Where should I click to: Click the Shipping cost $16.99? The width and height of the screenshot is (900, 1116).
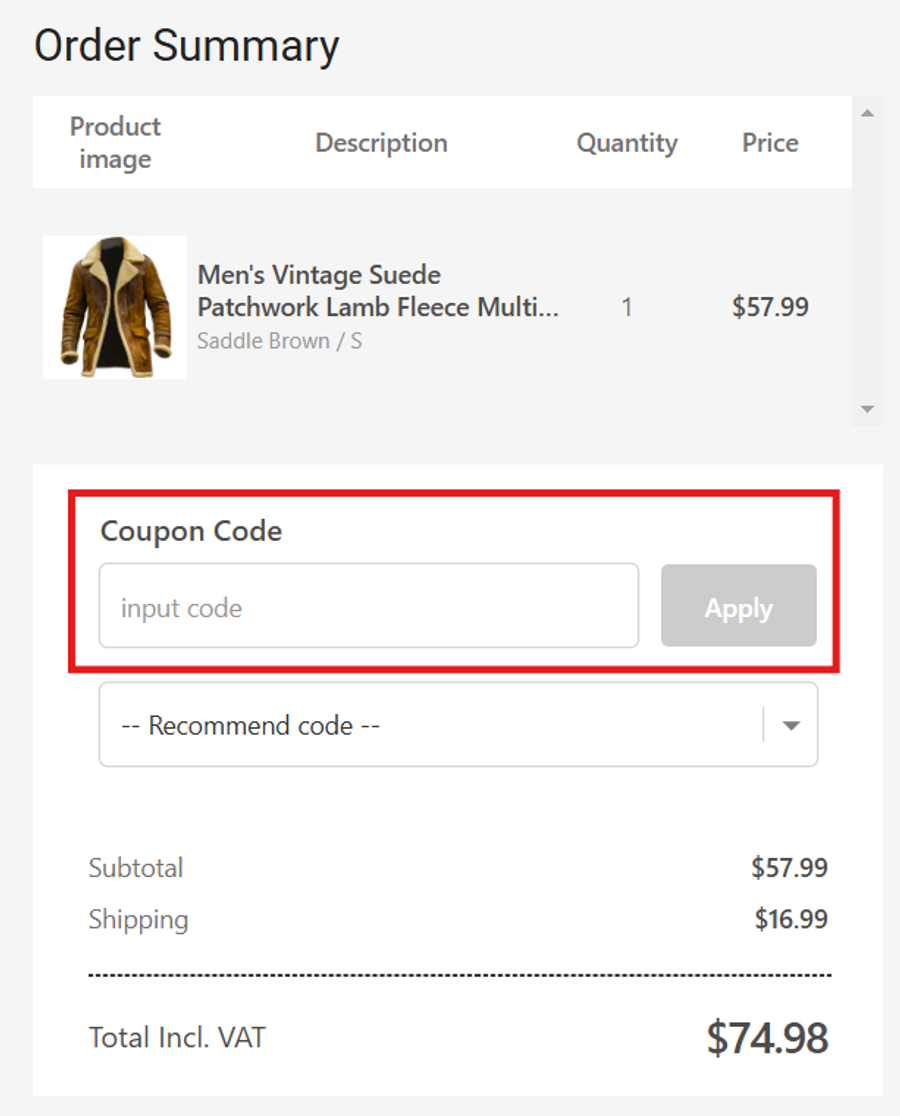(x=791, y=919)
